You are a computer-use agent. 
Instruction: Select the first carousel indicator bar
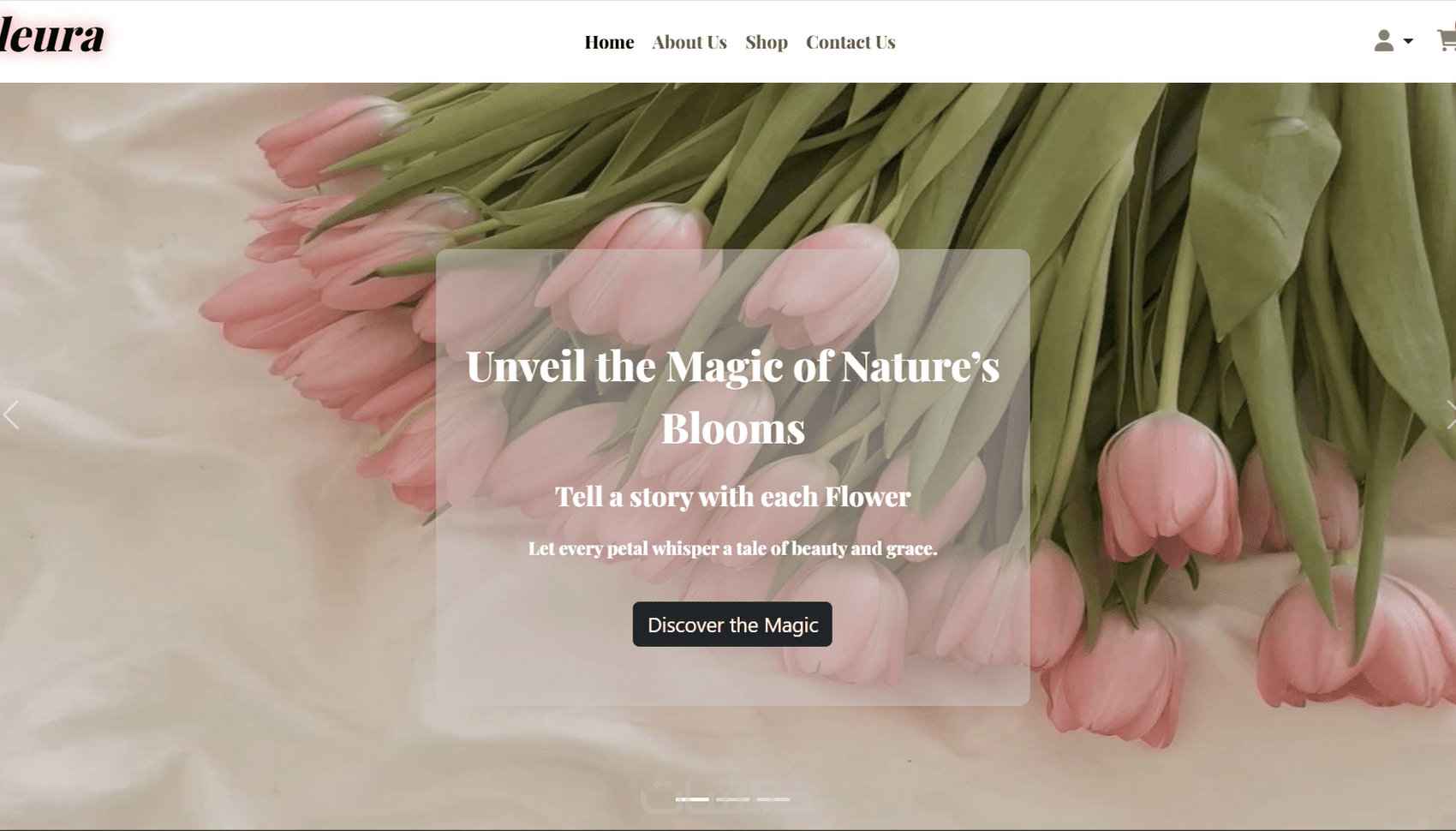click(x=692, y=799)
